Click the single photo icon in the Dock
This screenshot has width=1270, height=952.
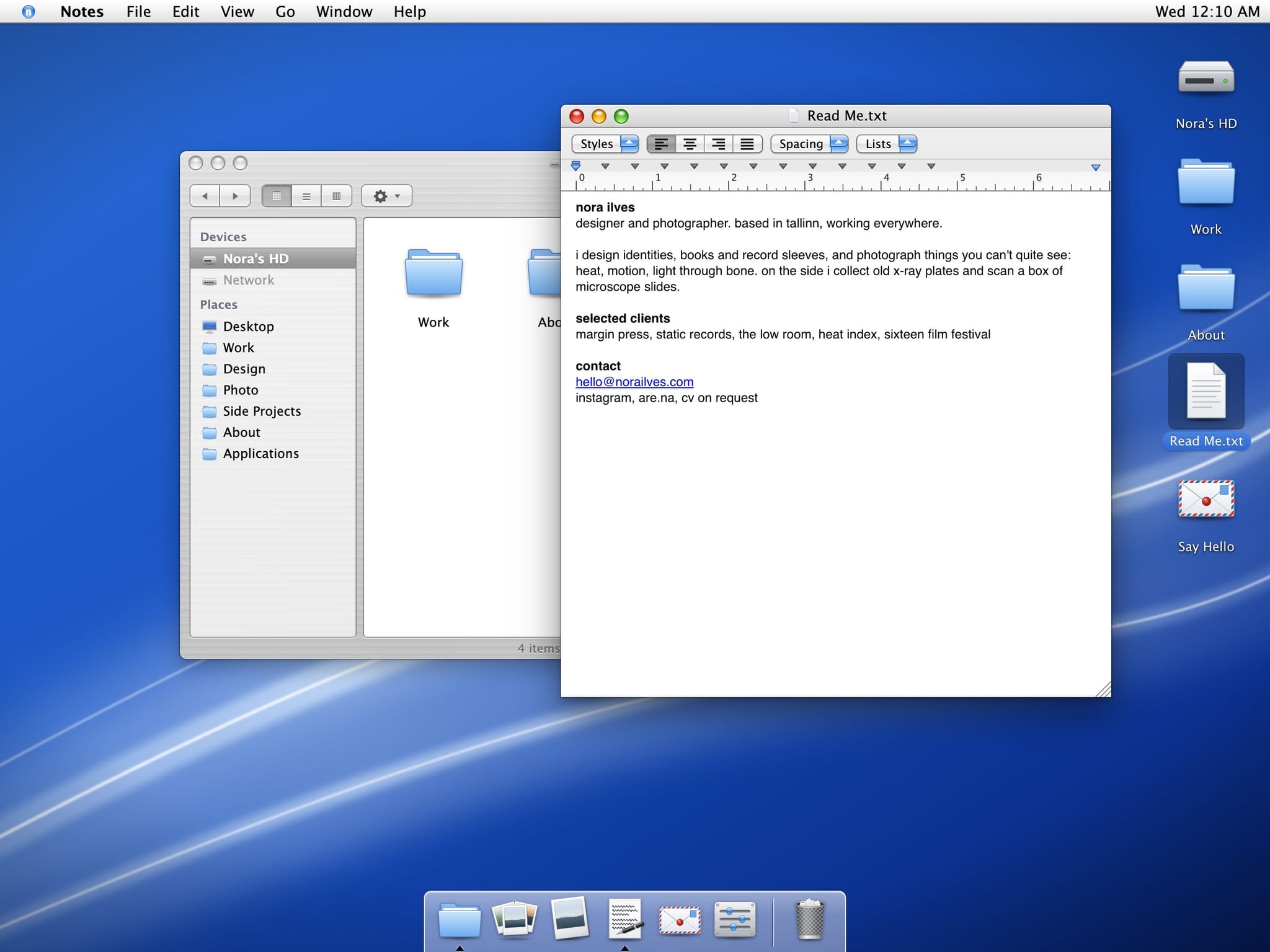570,918
